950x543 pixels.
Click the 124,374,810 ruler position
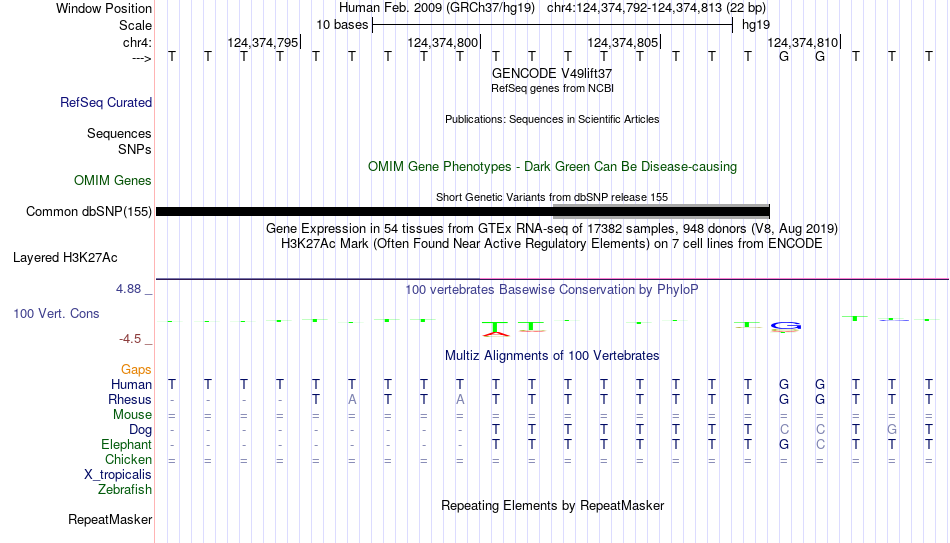coord(803,42)
